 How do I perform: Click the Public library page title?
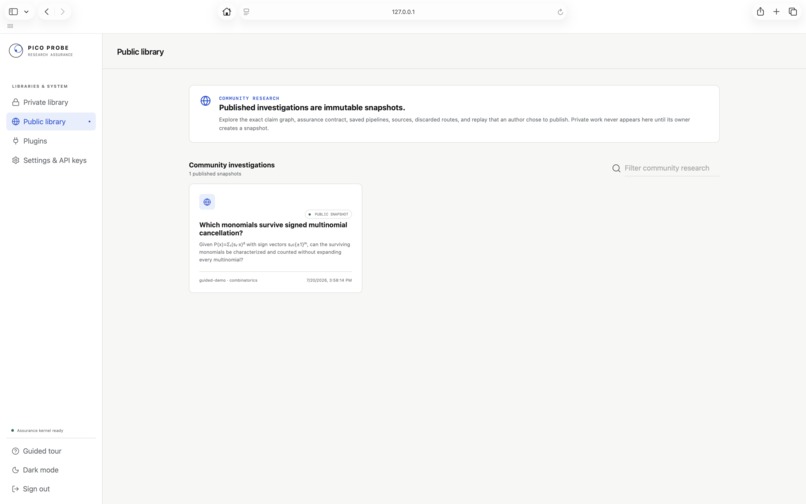pyautogui.click(x=140, y=52)
